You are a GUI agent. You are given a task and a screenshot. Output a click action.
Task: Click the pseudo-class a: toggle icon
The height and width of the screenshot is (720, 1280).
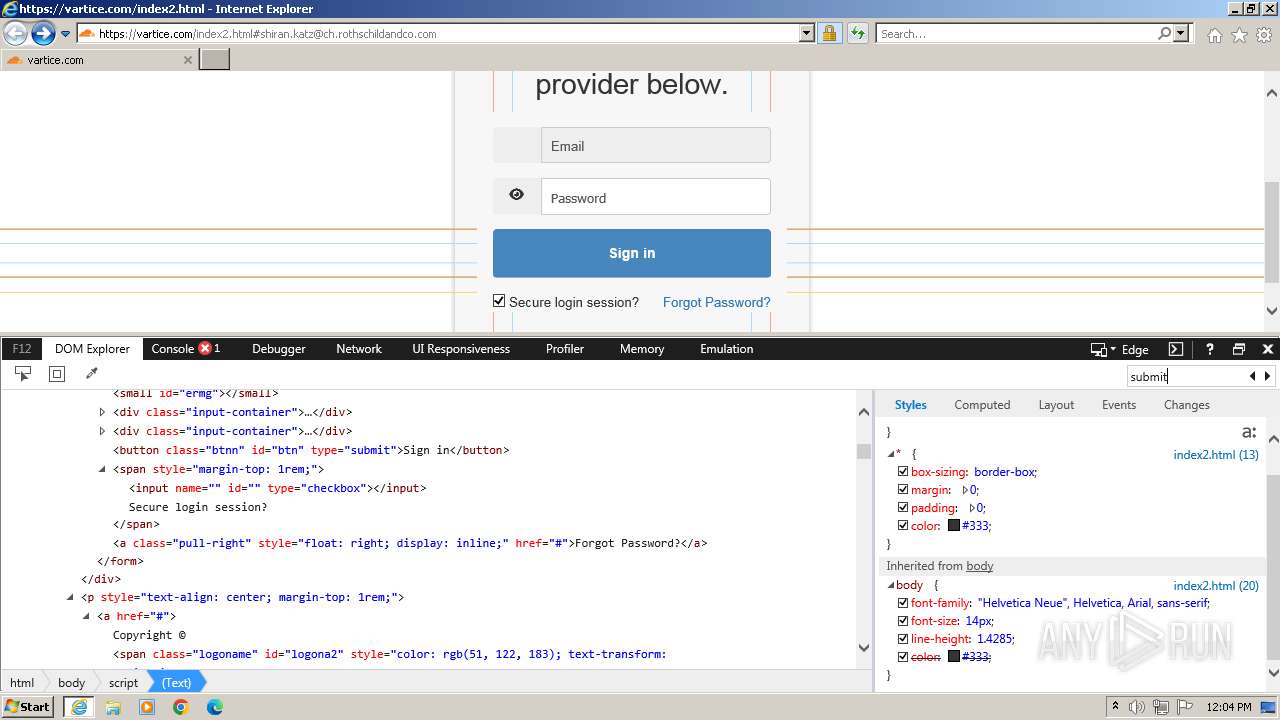click(1248, 432)
